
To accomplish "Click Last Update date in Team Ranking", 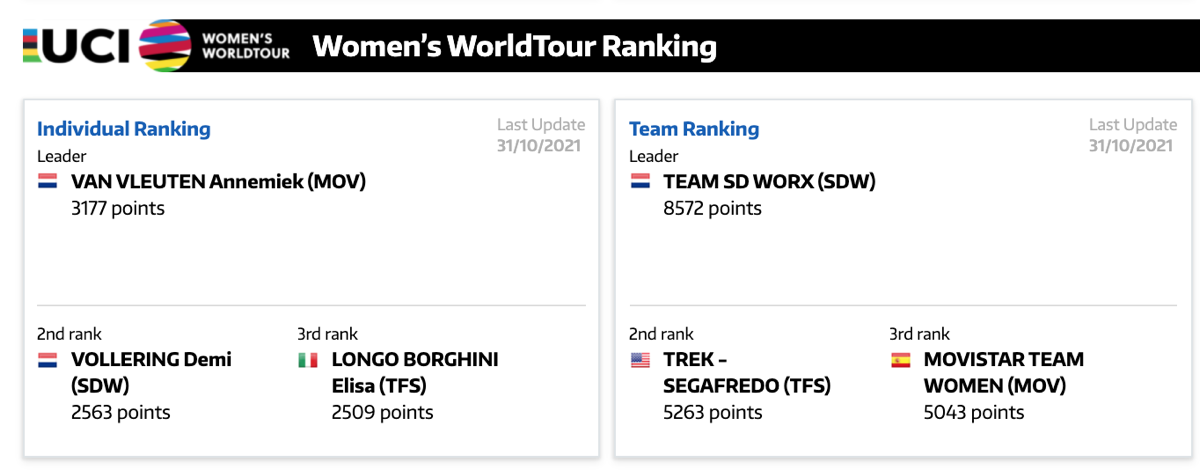I will (x=1133, y=145).
